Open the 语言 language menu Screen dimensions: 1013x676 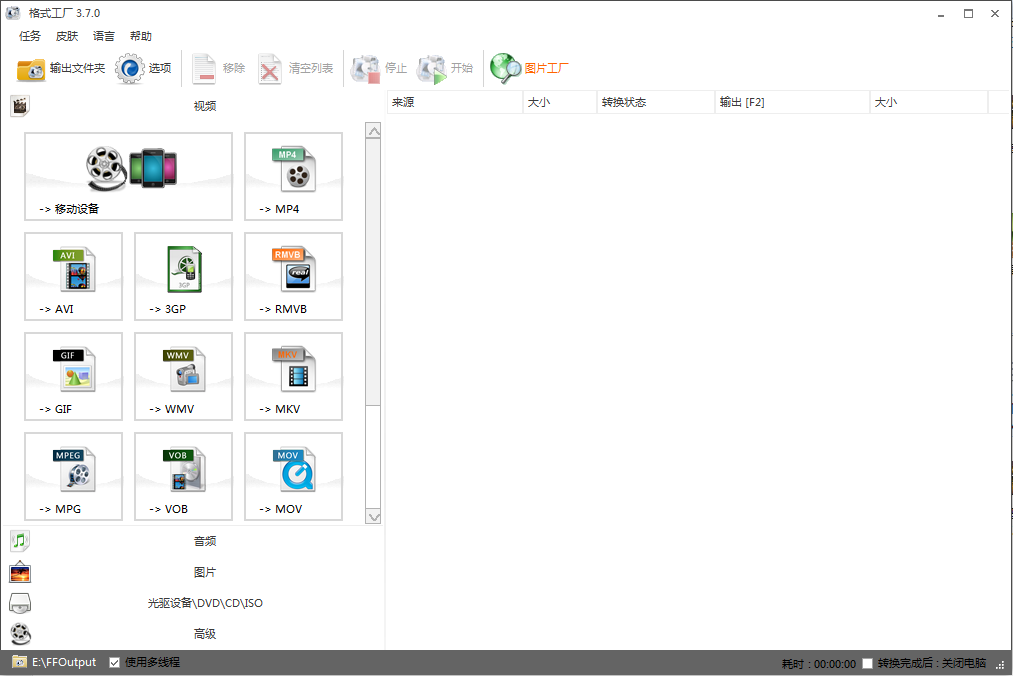pyautogui.click(x=103, y=36)
